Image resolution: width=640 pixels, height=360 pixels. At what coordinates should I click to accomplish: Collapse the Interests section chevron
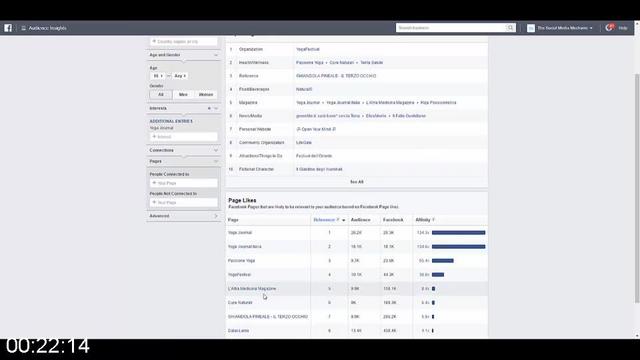(x=216, y=109)
